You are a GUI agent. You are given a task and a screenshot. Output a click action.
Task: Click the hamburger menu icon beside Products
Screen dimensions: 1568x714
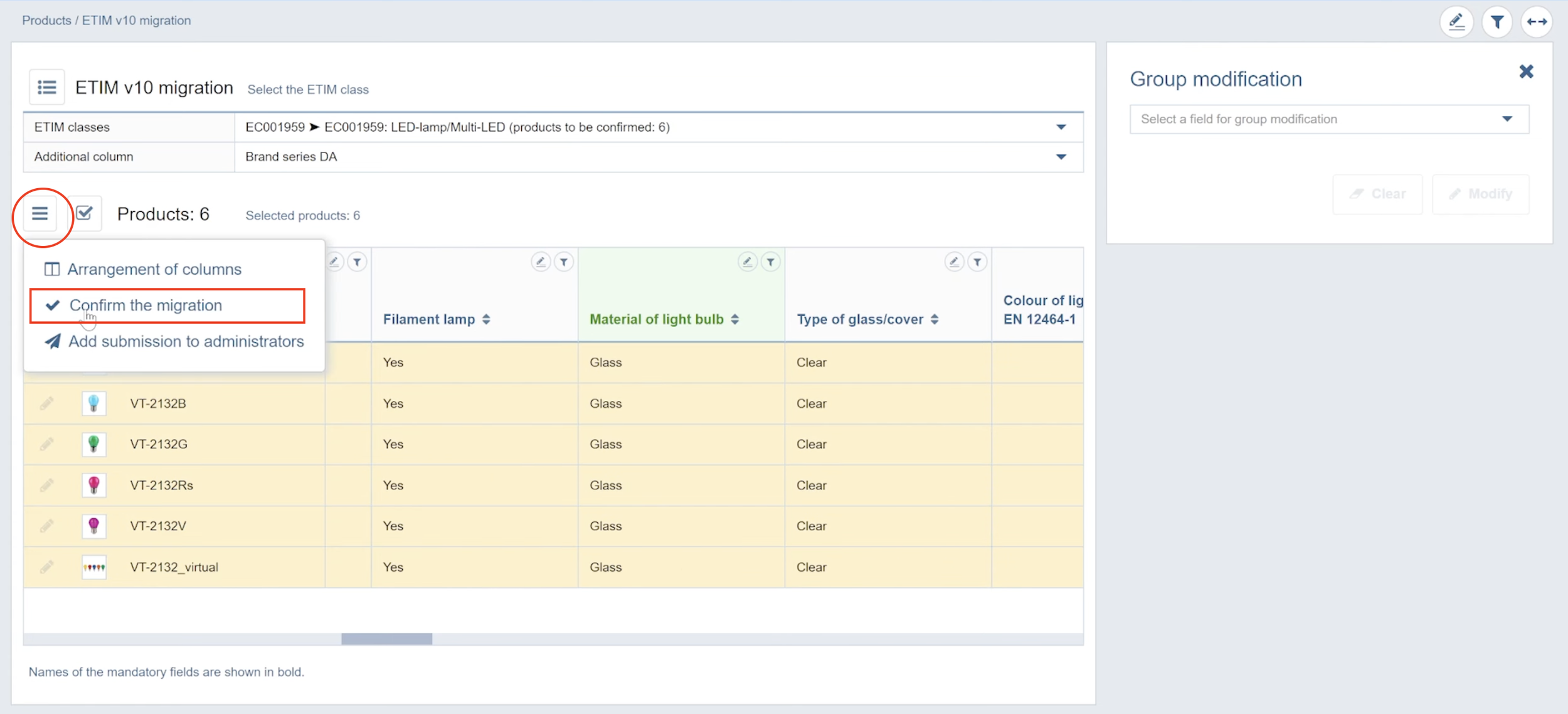coord(40,214)
